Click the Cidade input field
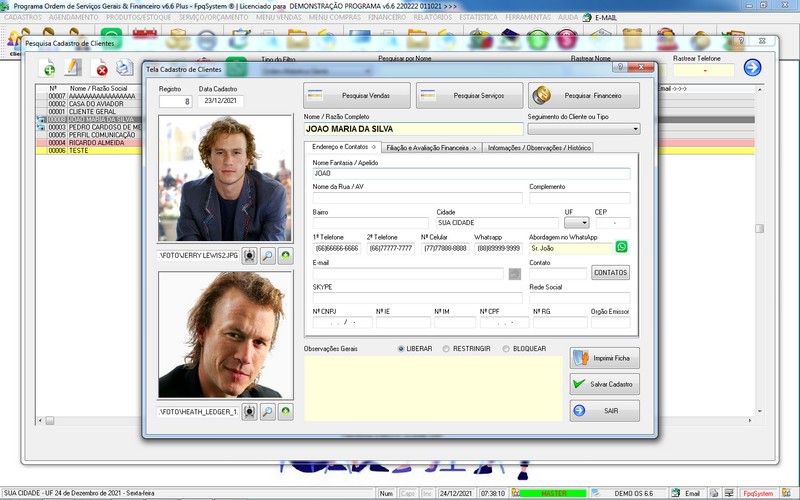 click(497, 223)
